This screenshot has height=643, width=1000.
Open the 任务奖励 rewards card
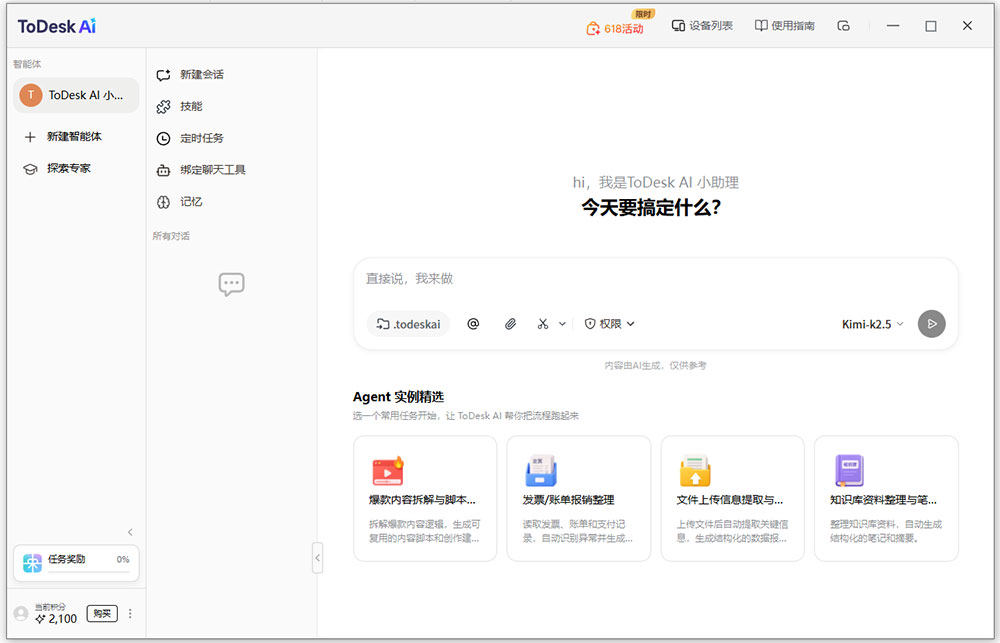coord(76,563)
